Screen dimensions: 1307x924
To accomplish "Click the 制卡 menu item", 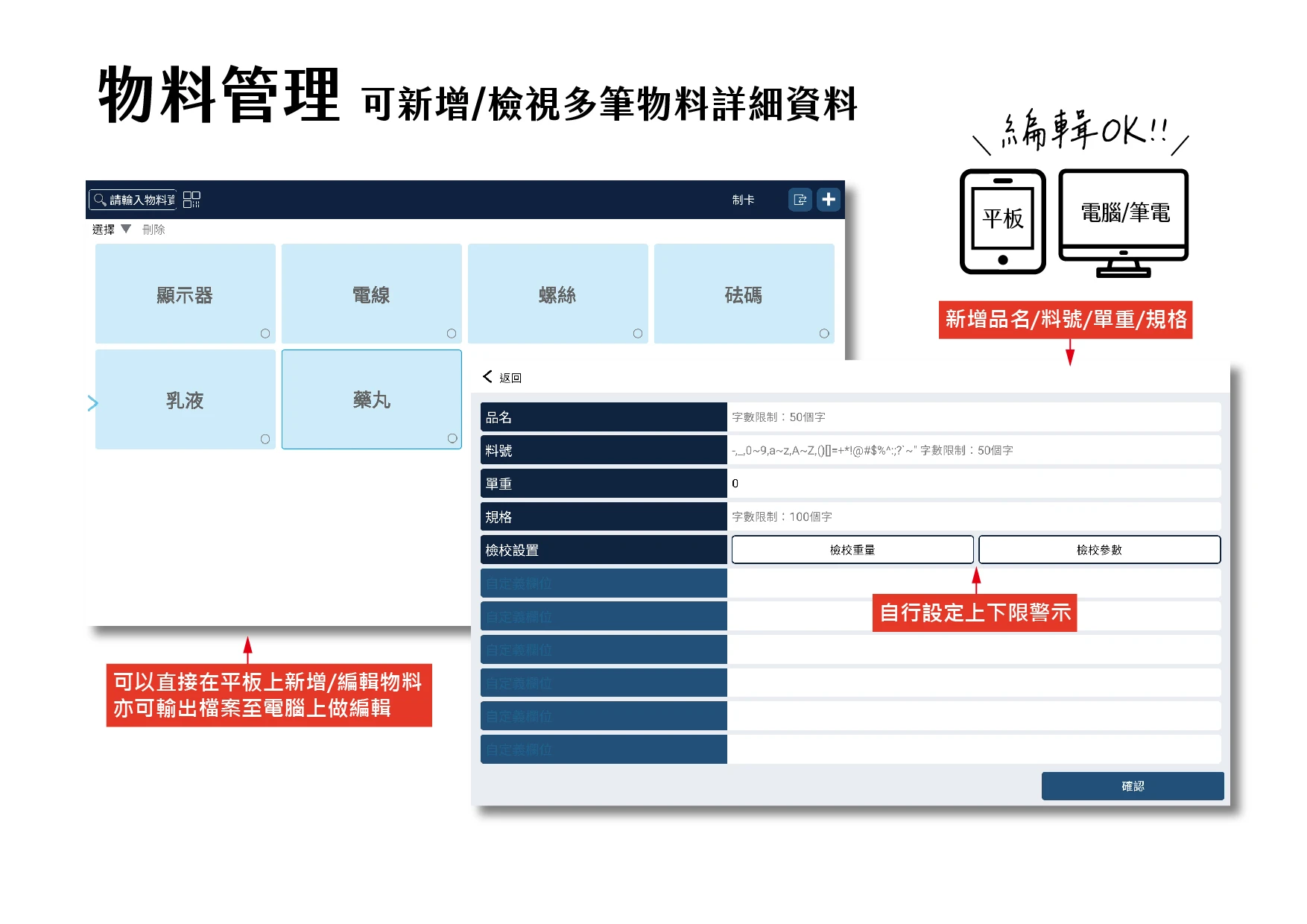I will pyautogui.click(x=743, y=200).
